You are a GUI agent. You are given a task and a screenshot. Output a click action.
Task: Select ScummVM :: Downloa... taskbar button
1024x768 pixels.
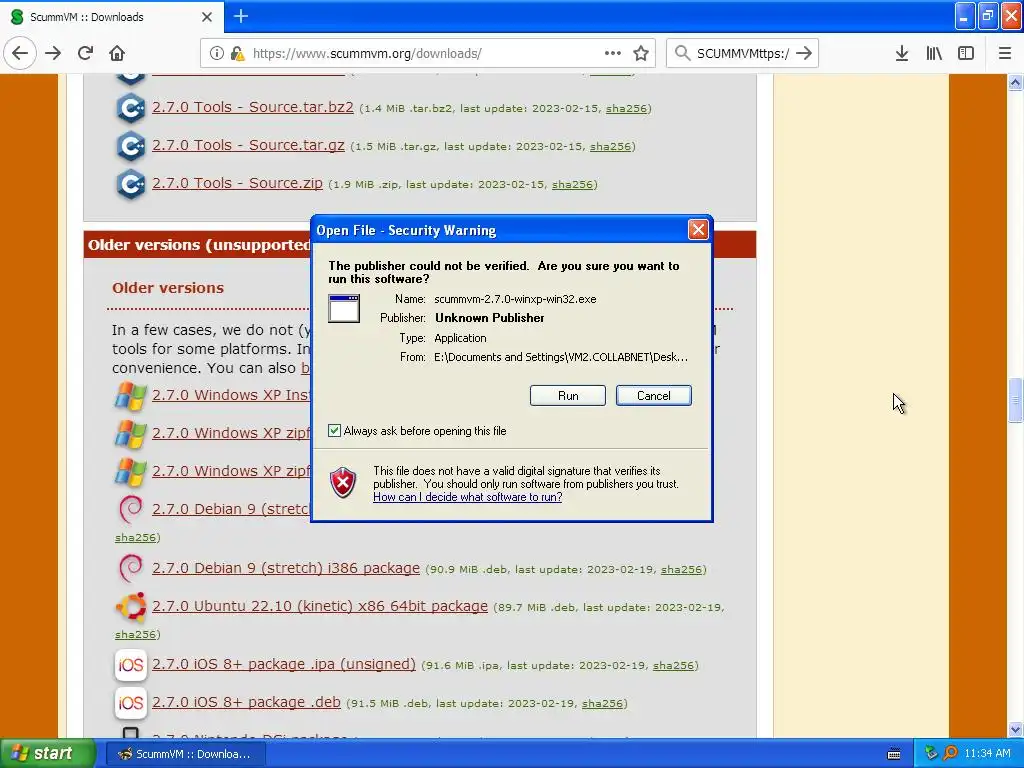[x=185, y=754]
